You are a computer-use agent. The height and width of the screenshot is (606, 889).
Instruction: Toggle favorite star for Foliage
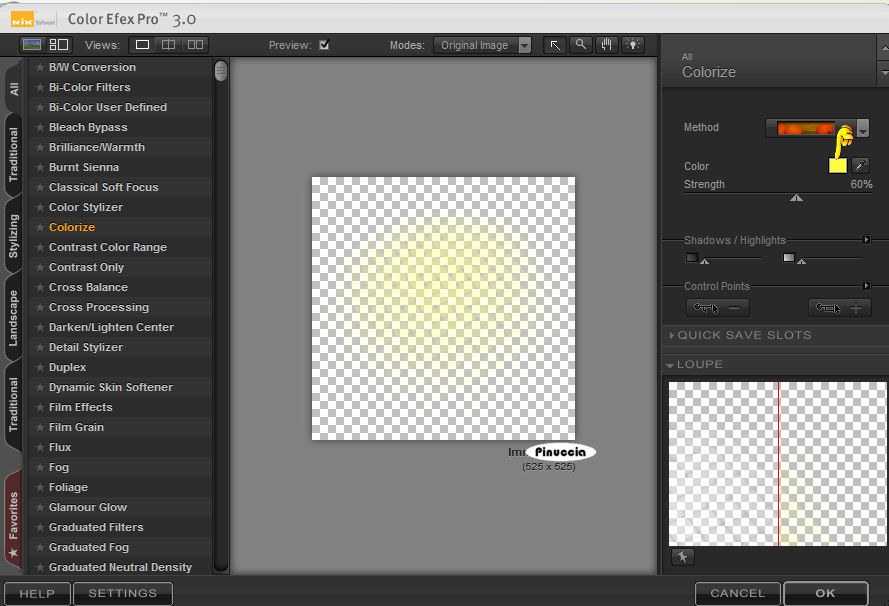pyautogui.click(x=40, y=487)
